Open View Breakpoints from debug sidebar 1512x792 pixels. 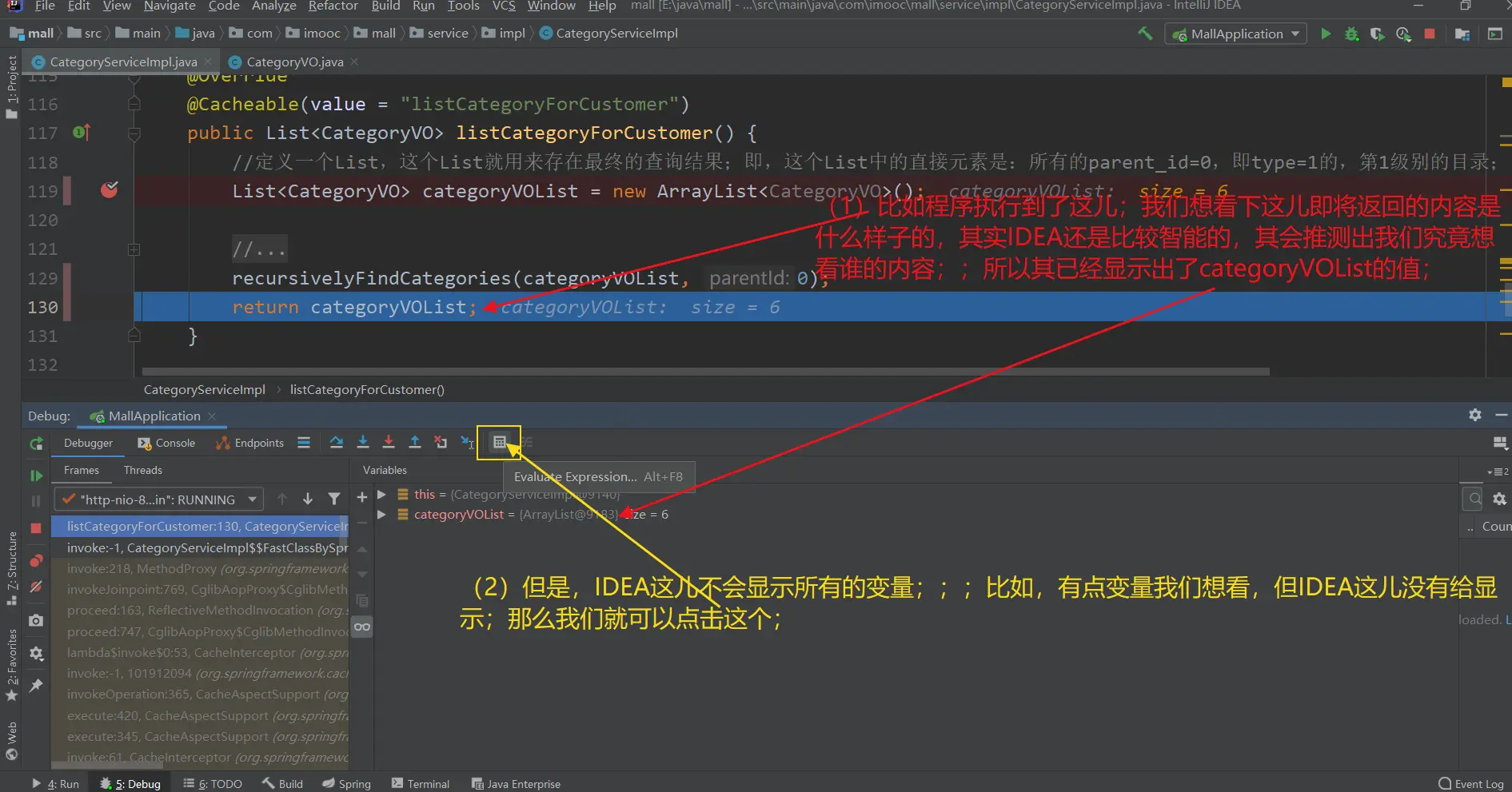pyautogui.click(x=36, y=561)
